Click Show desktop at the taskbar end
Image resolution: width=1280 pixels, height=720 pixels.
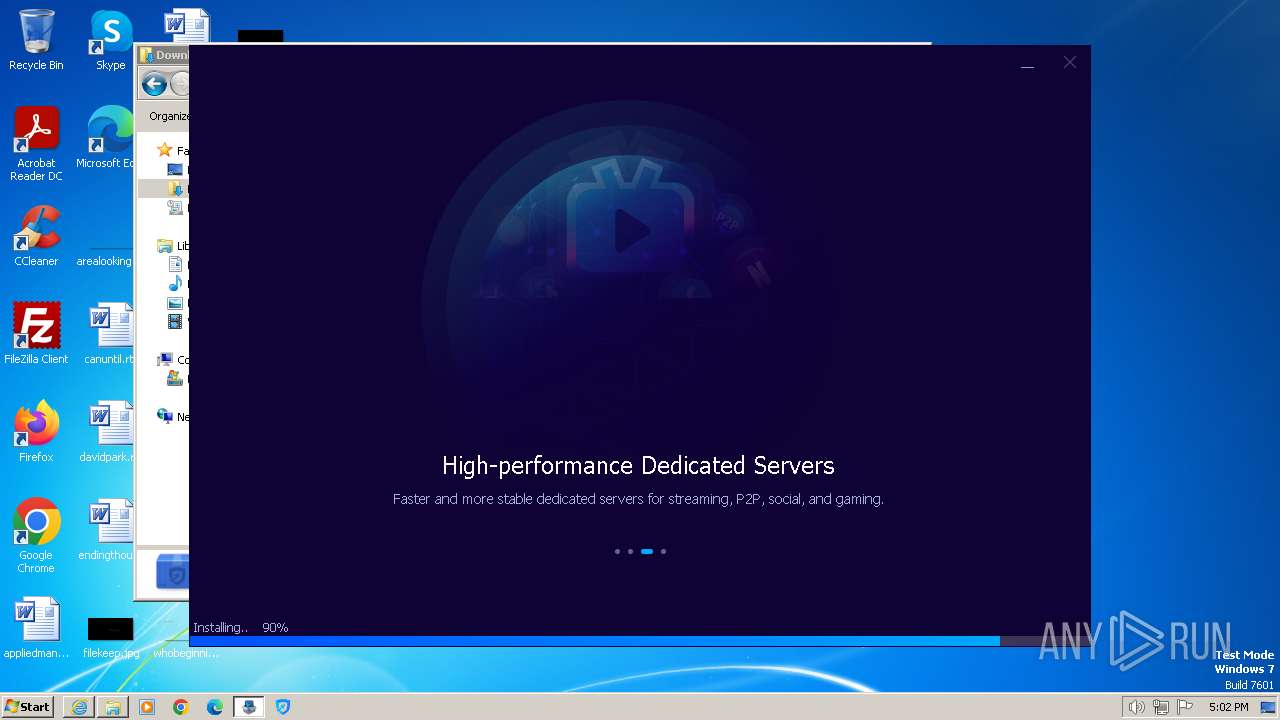click(1269, 707)
